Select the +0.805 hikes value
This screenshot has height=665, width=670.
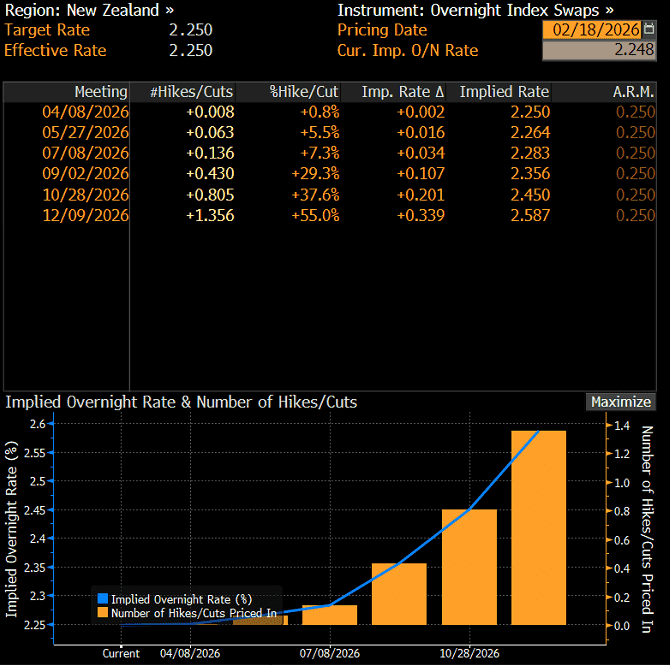pyautogui.click(x=210, y=195)
